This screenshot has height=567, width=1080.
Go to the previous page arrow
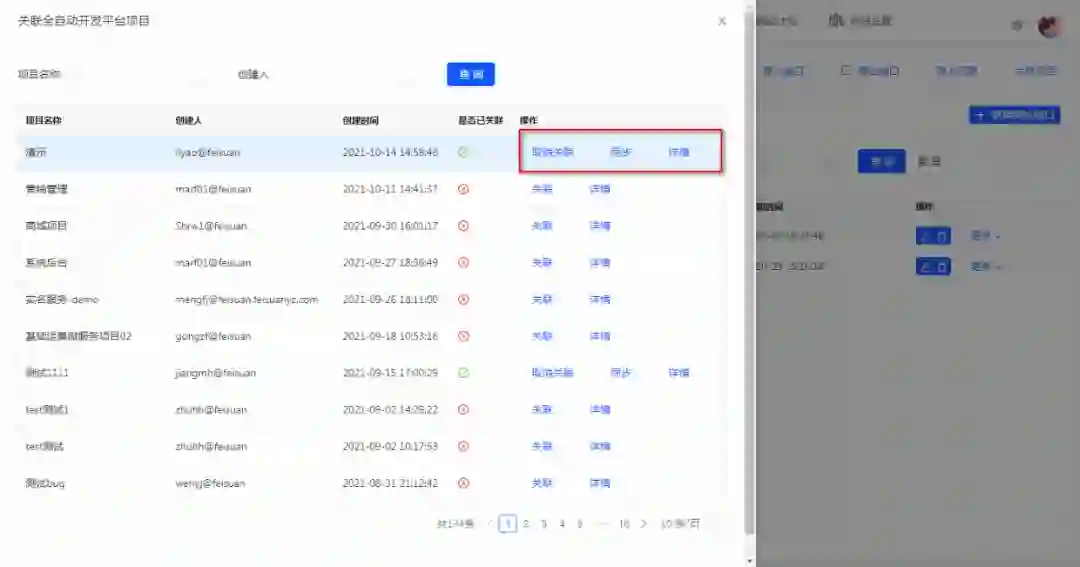[490, 524]
